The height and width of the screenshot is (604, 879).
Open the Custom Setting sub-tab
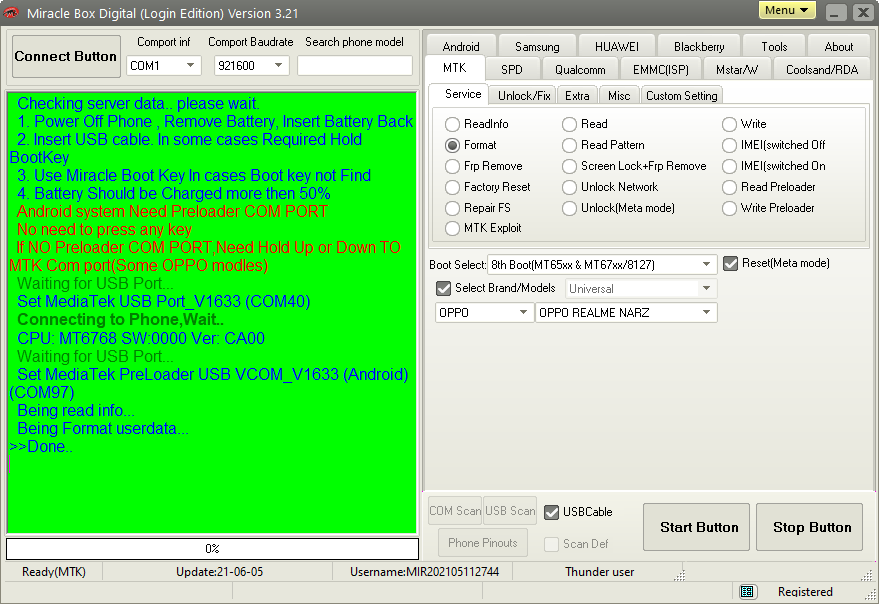(x=681, y=95)
